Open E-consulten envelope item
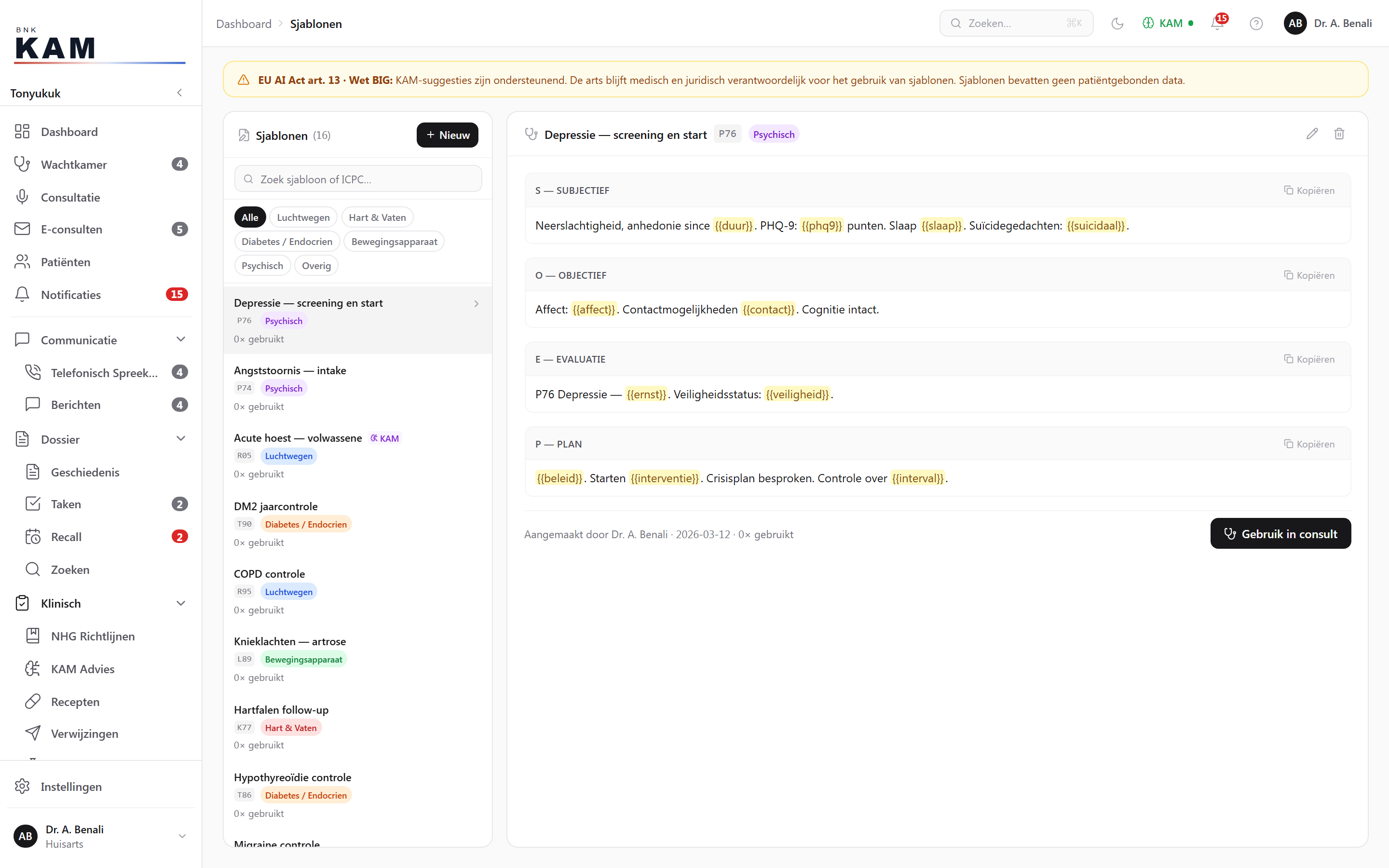The width and height of the screenshot is (1389, 868). tap(100, 229)
